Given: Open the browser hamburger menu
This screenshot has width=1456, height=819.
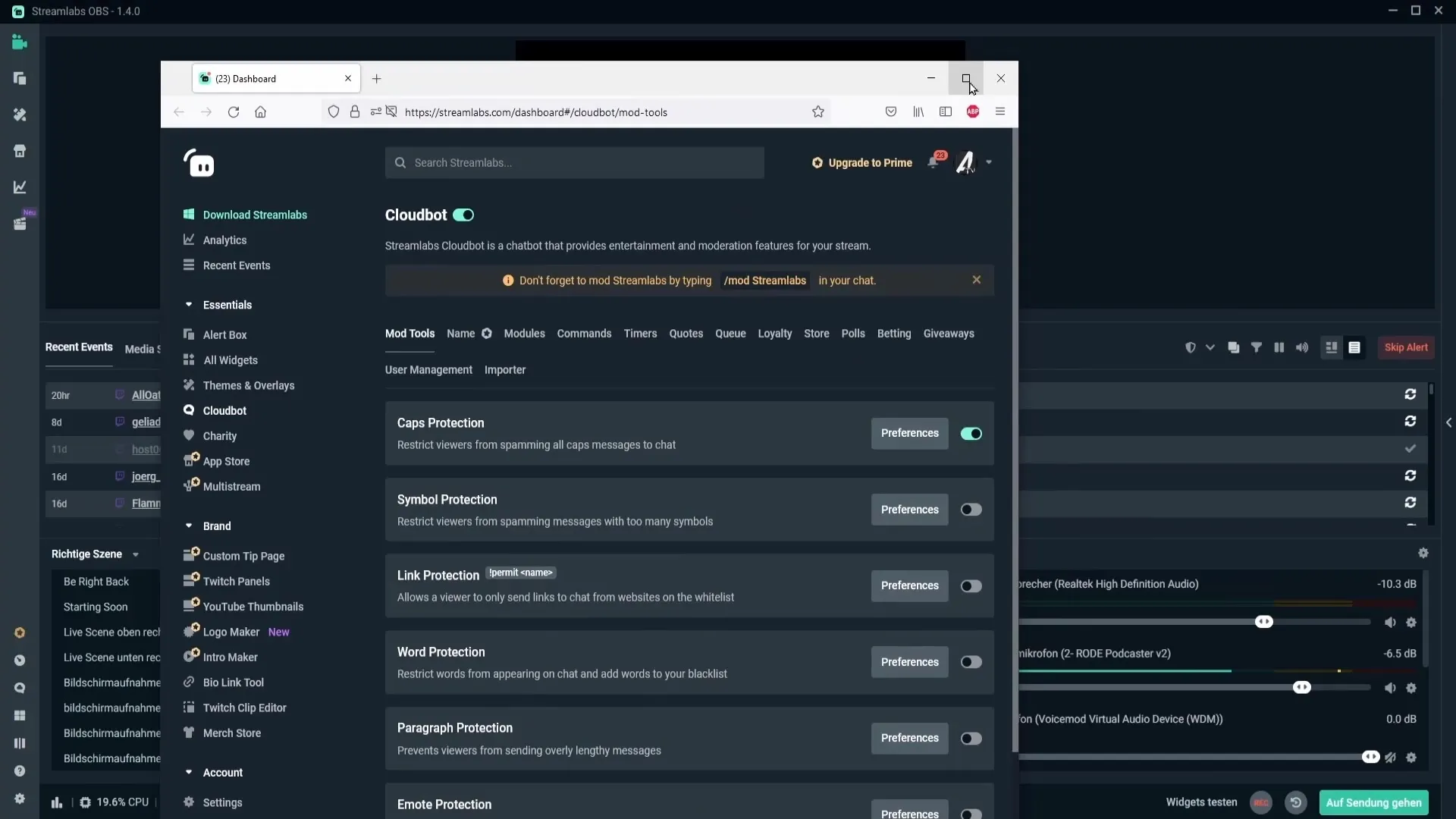Looking at the screenshot, I should [1000, 112].
